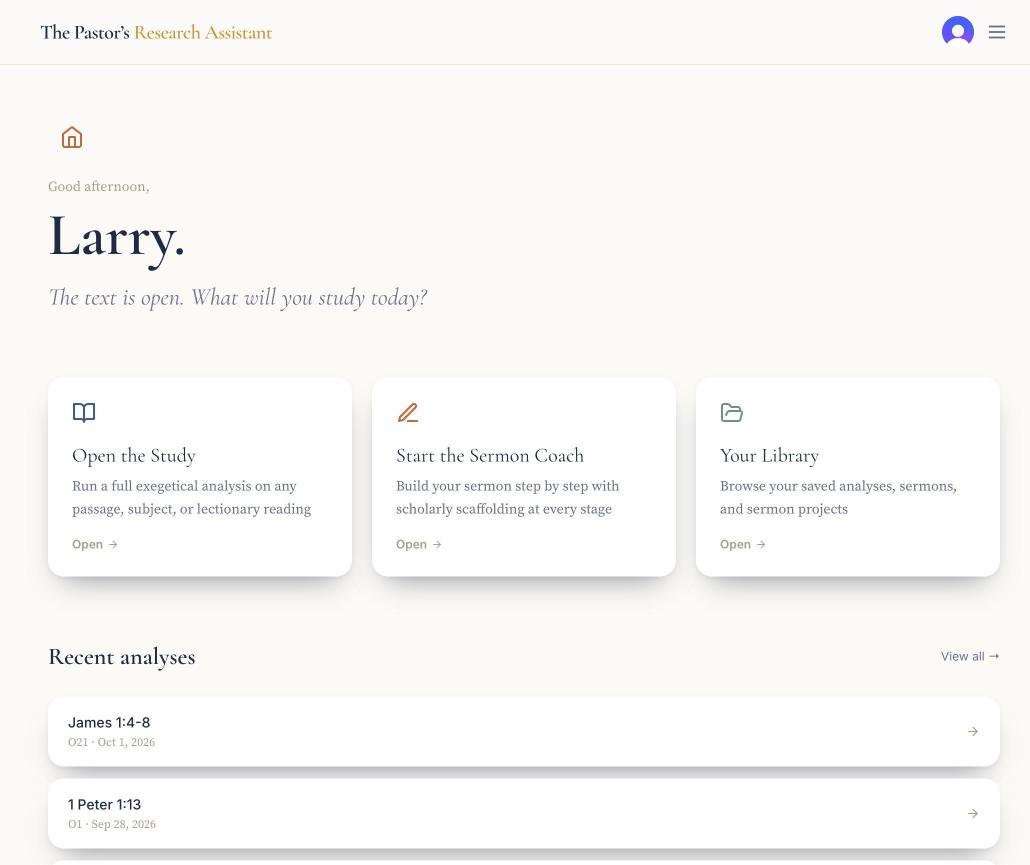Screen dimensions: 1030x865
Task: Go to The Pastor's Research Assistant logo
Action: click(x=156, y=32)
